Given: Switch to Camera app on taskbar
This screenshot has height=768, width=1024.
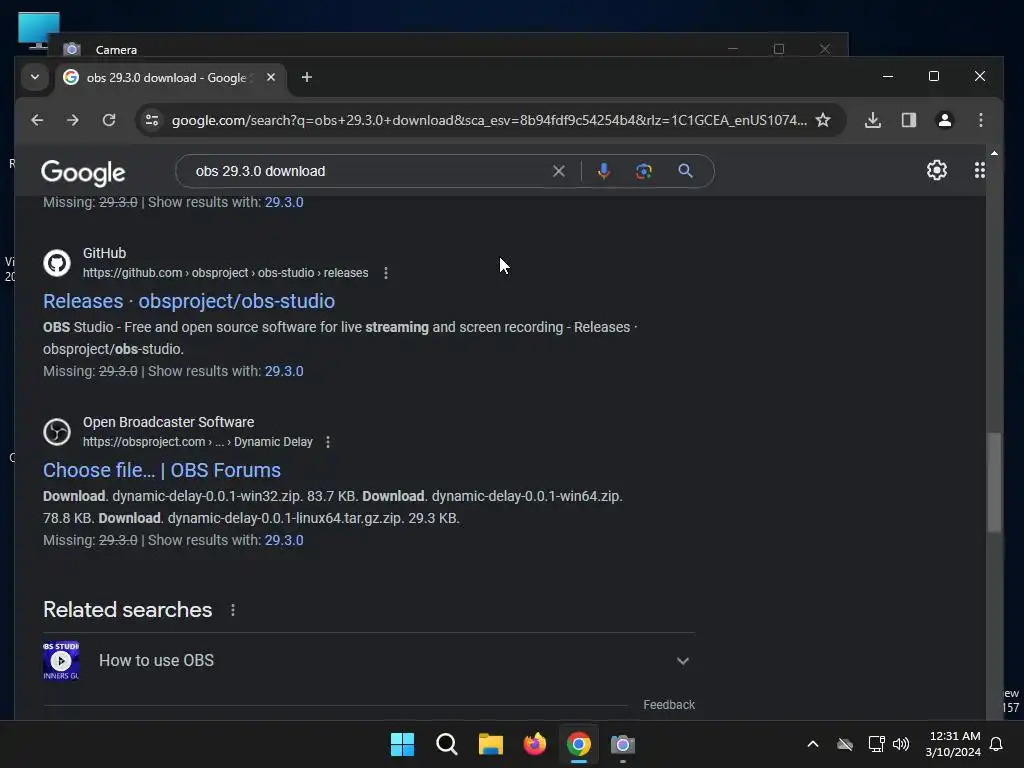Looking at the screenshot, I should [x=622, y=744].
